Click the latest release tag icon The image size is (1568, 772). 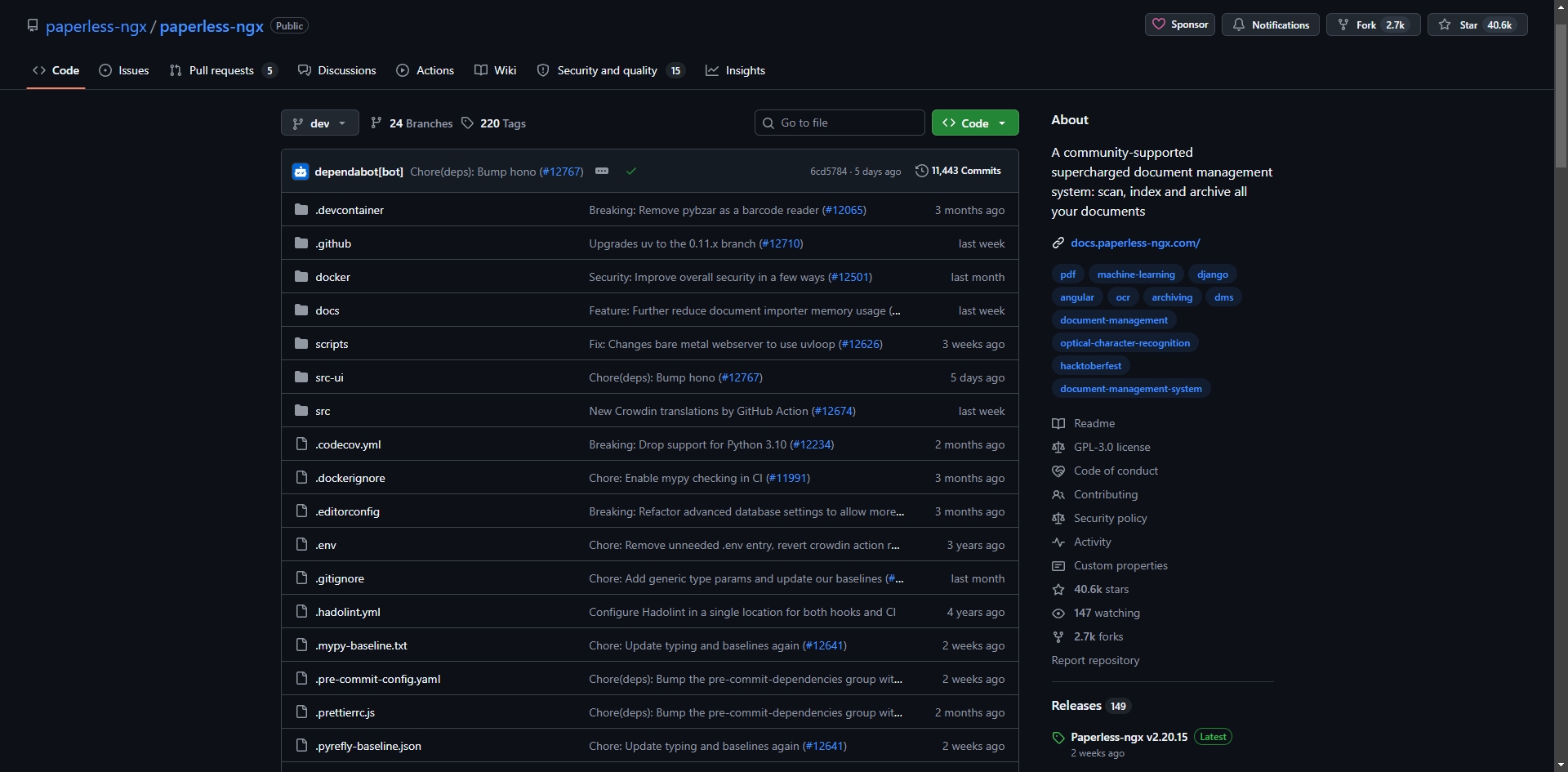(1058, 738)
